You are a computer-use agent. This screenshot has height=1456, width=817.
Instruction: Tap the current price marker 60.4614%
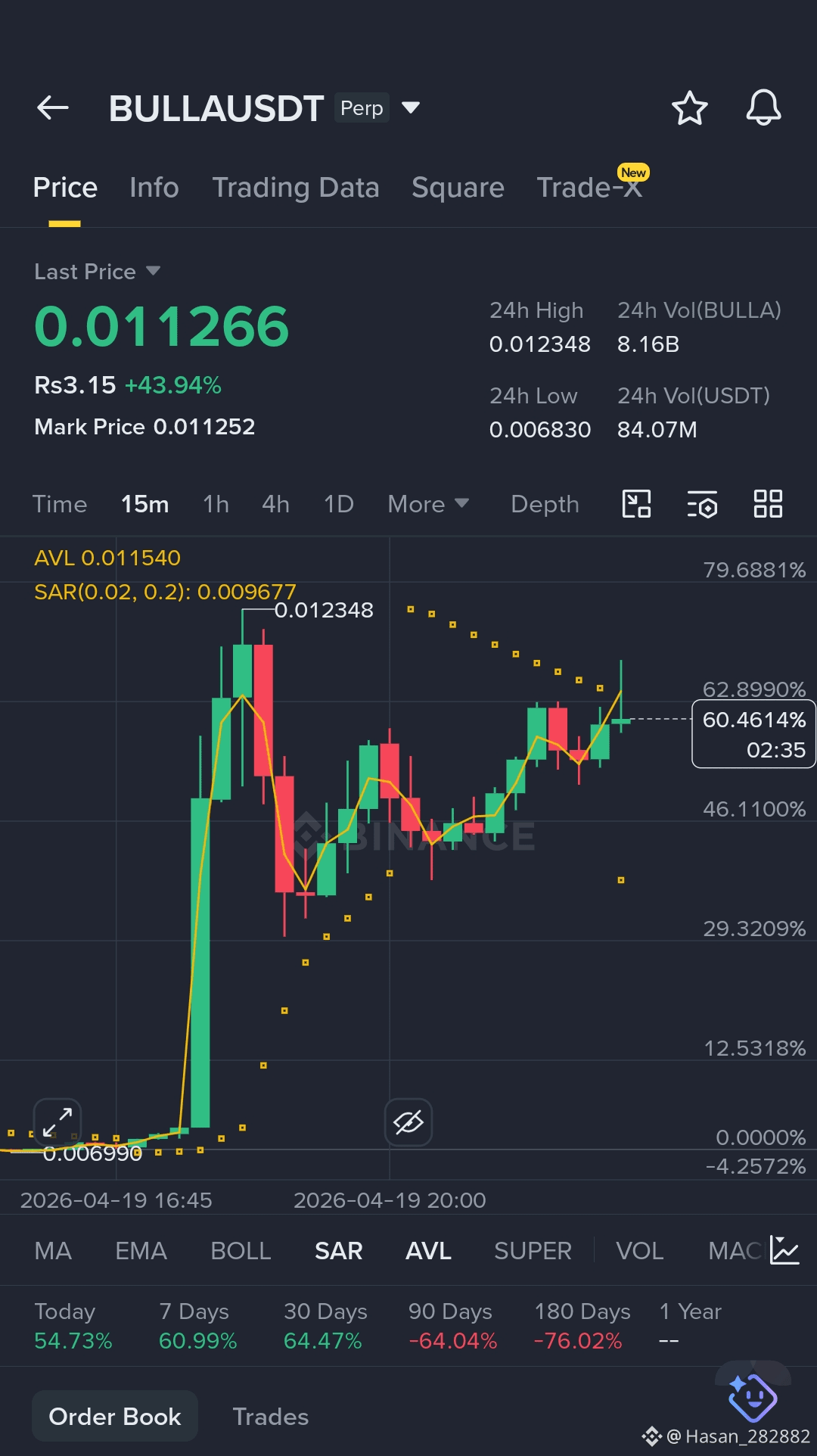tap(753, 734)
